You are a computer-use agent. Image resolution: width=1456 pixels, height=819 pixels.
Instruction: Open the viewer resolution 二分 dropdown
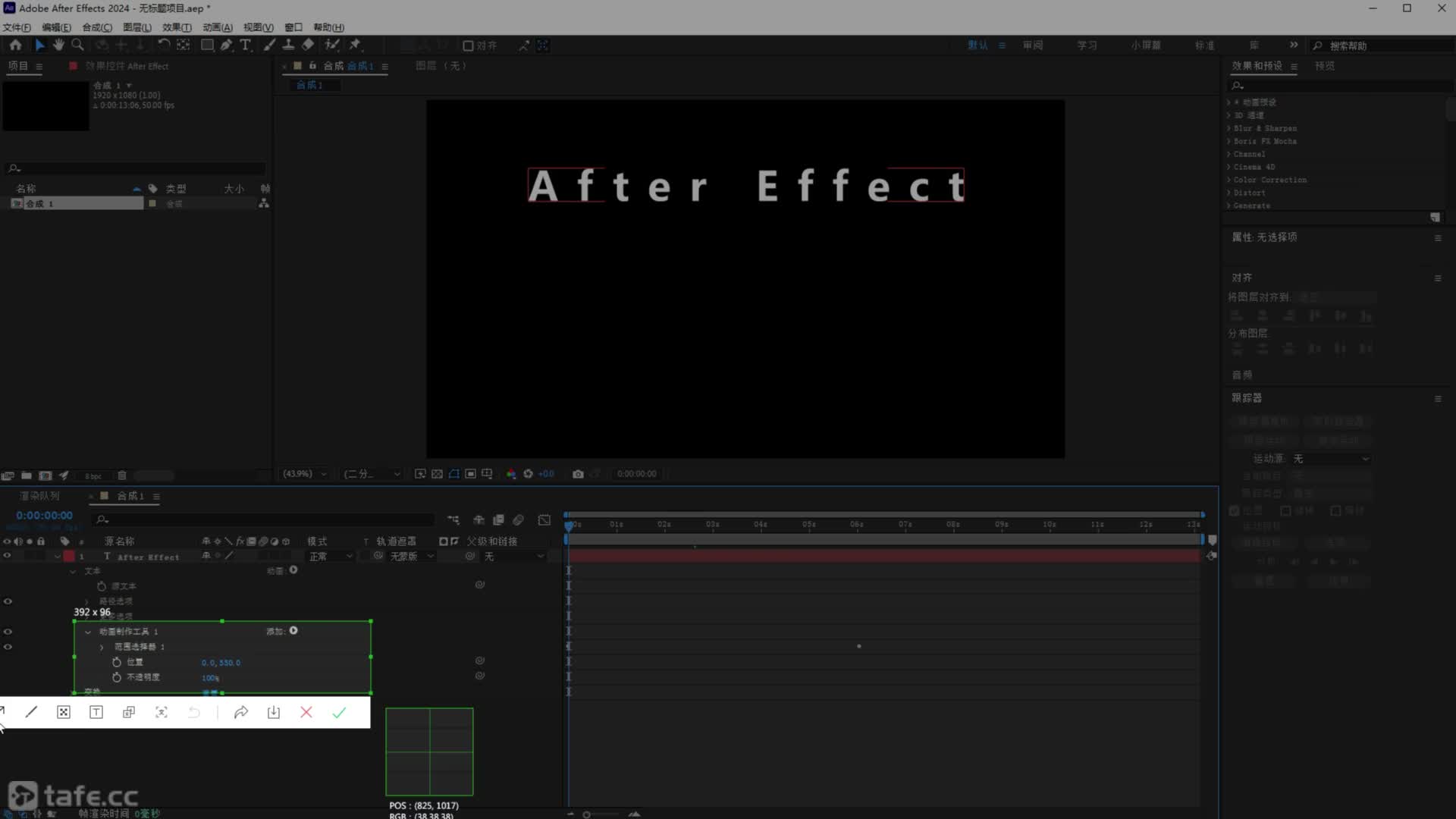tap(372, 474)
